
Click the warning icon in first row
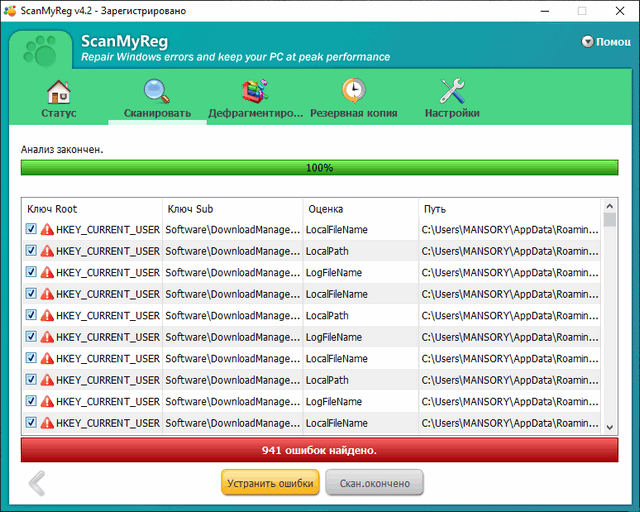pos(47,230)
